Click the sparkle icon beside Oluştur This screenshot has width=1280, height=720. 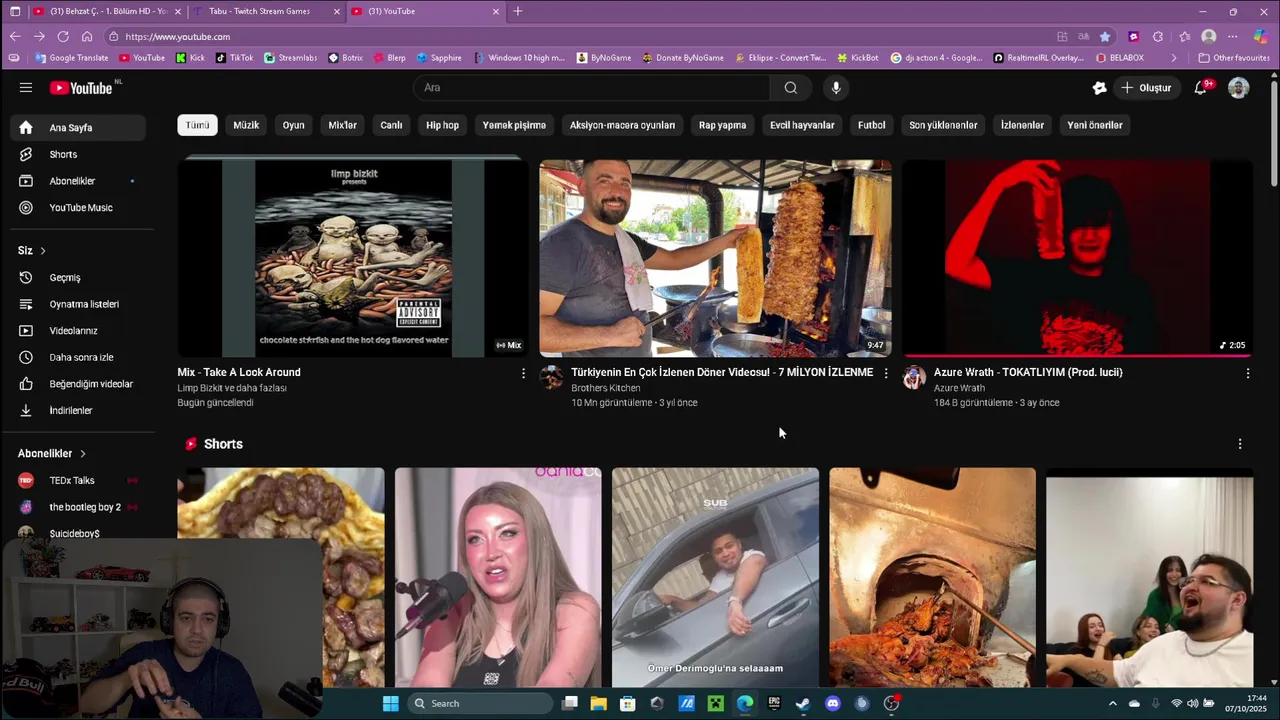coord(1100,88)
